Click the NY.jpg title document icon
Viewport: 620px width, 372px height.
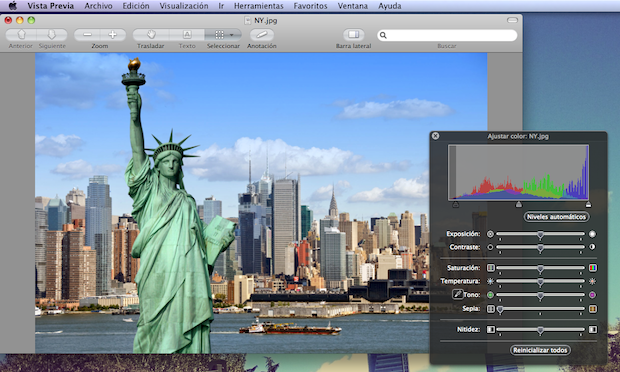[248, 21]
